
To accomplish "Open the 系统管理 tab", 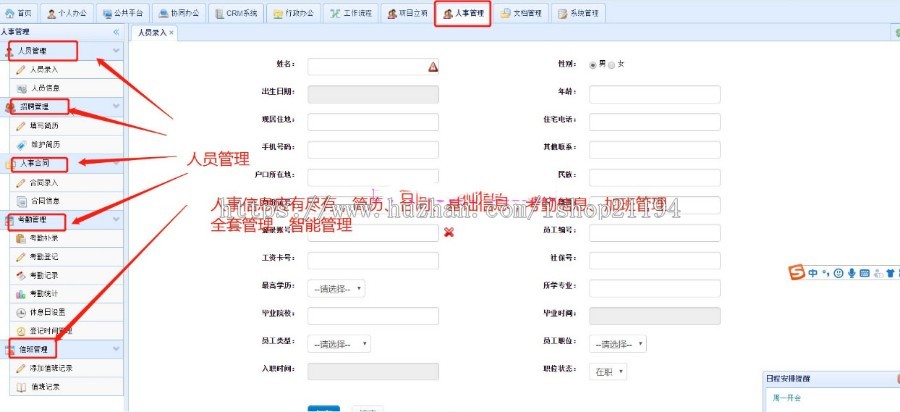I will pos(578,13).
